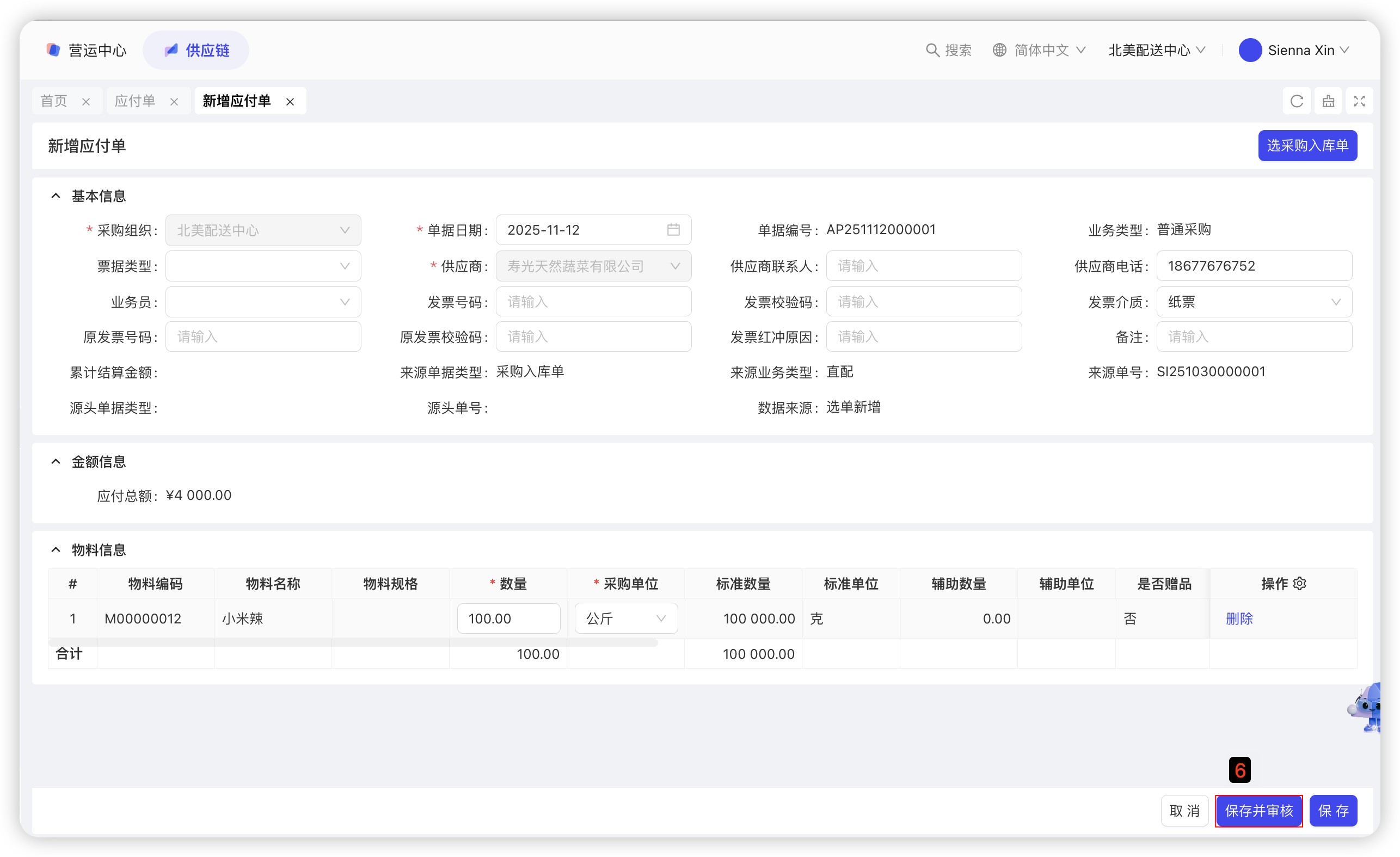Viewport: 1400px width, 857px height.
Task: Collapse the 金额信息 section
Action: (56, 462)
